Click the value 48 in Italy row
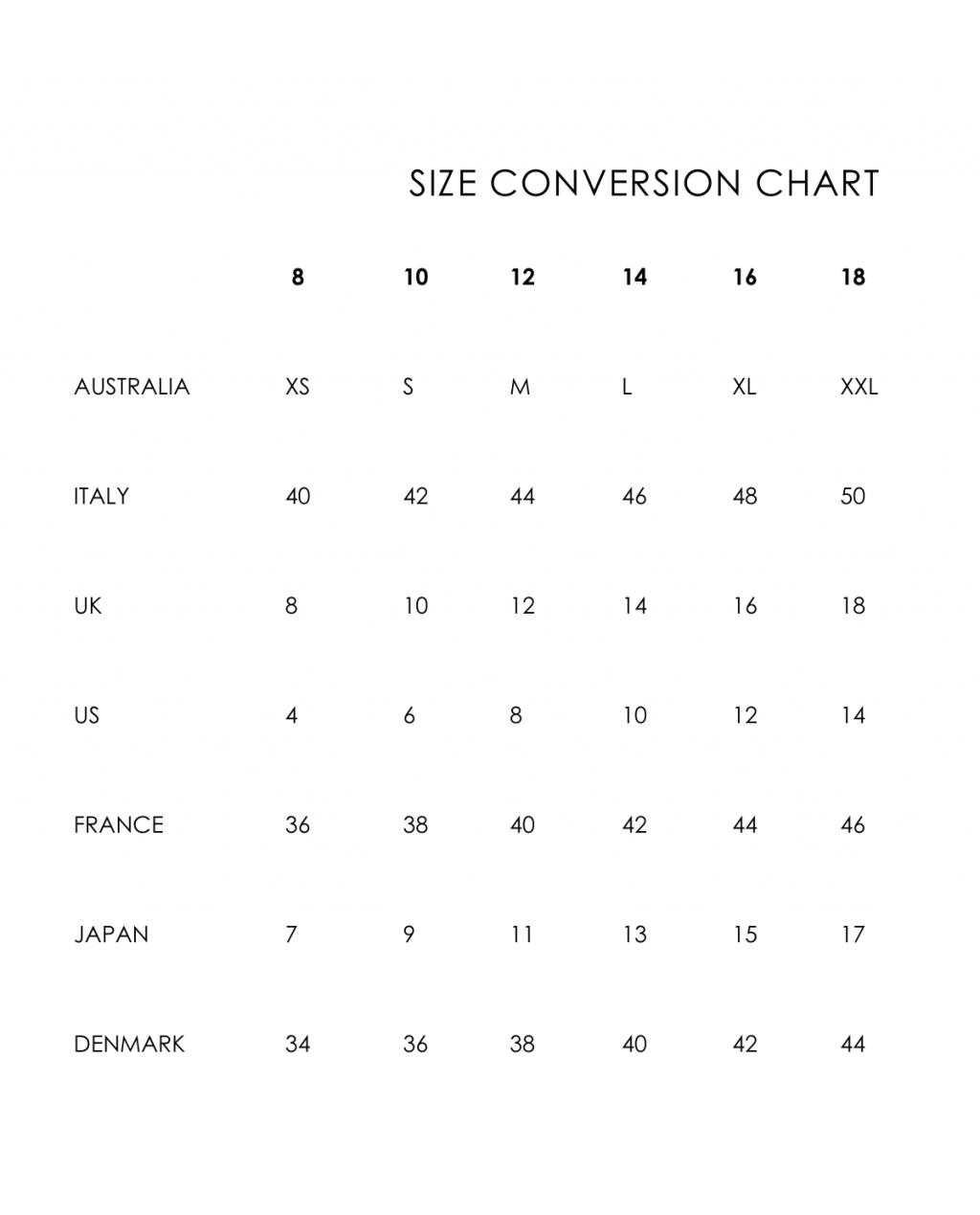The image size is (980, 1215). [x=745, y=496]
